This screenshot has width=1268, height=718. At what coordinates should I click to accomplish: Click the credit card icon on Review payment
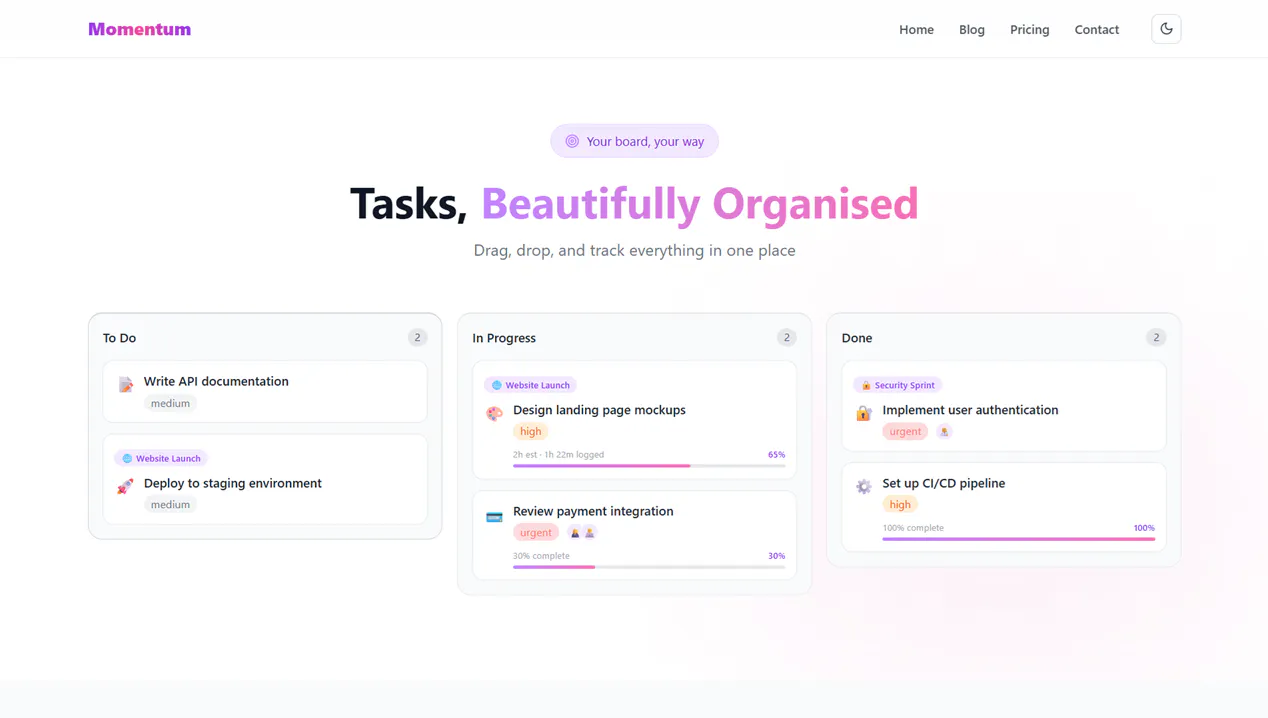tap(494, 516)
